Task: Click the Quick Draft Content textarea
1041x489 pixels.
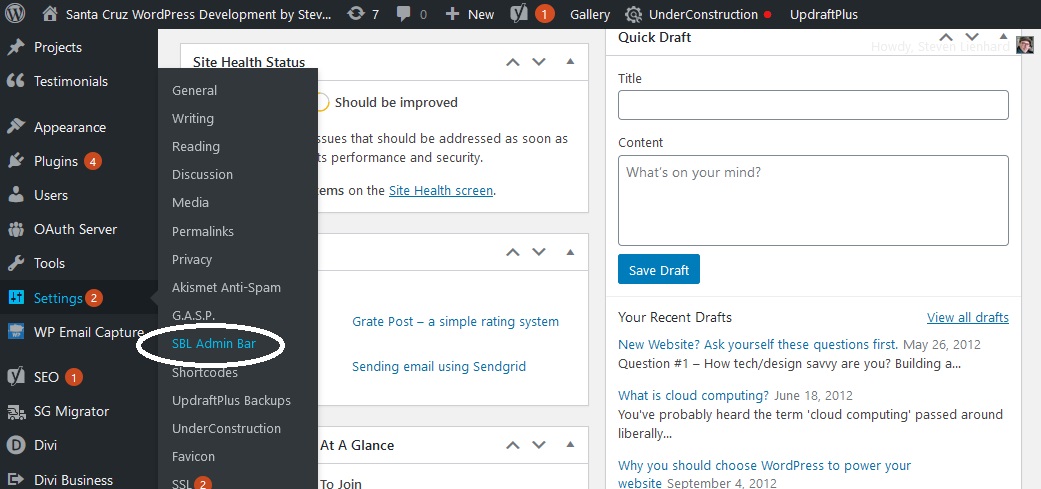Action: pyautogui.click(x=813, y=200)
